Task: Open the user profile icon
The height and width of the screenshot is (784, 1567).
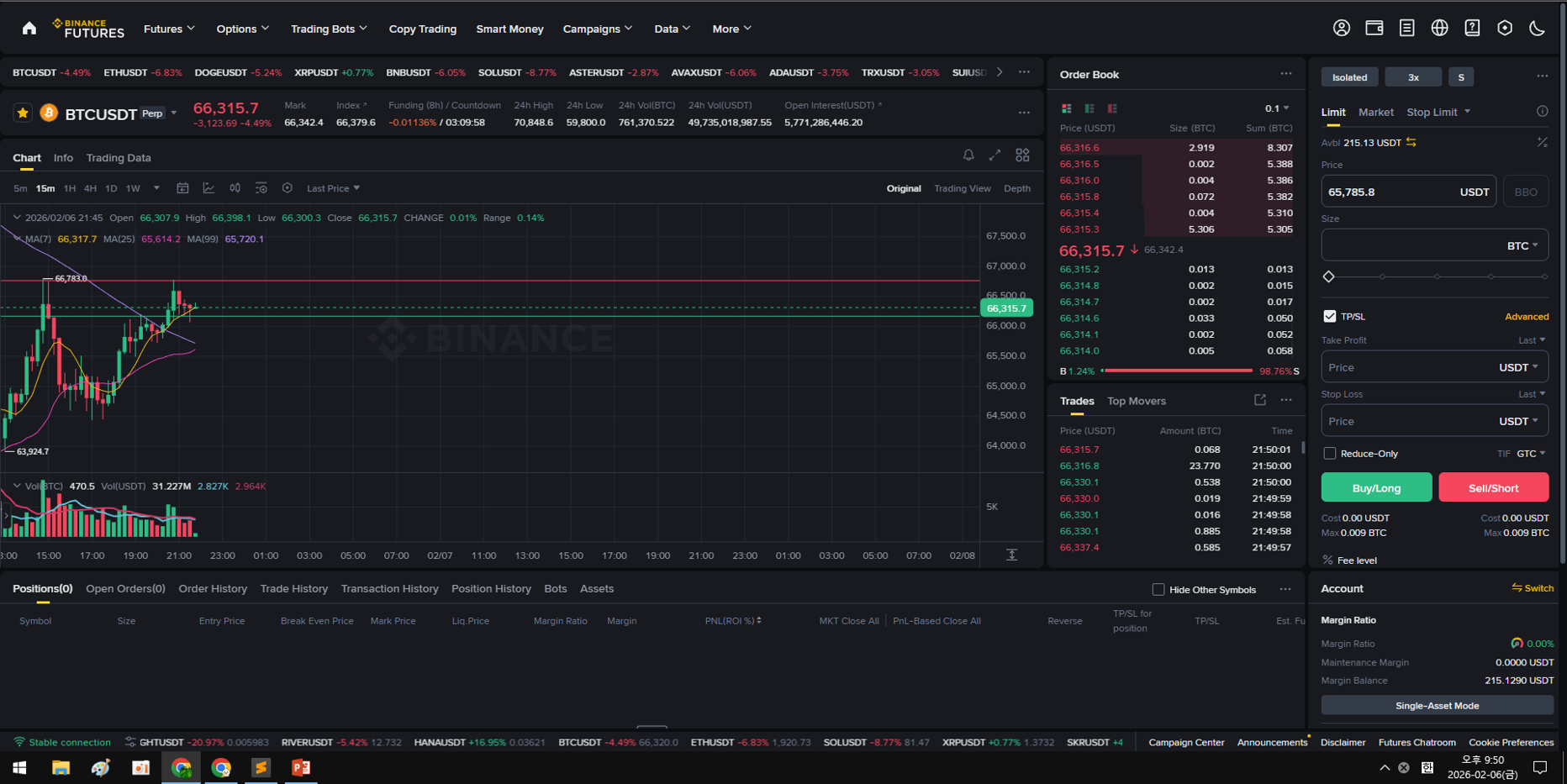Action: click(1342, 28)
